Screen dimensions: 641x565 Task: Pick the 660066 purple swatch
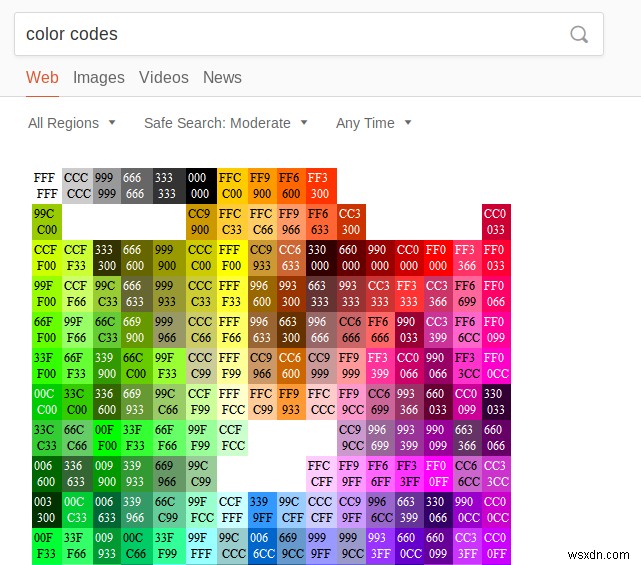coord(496,437)
